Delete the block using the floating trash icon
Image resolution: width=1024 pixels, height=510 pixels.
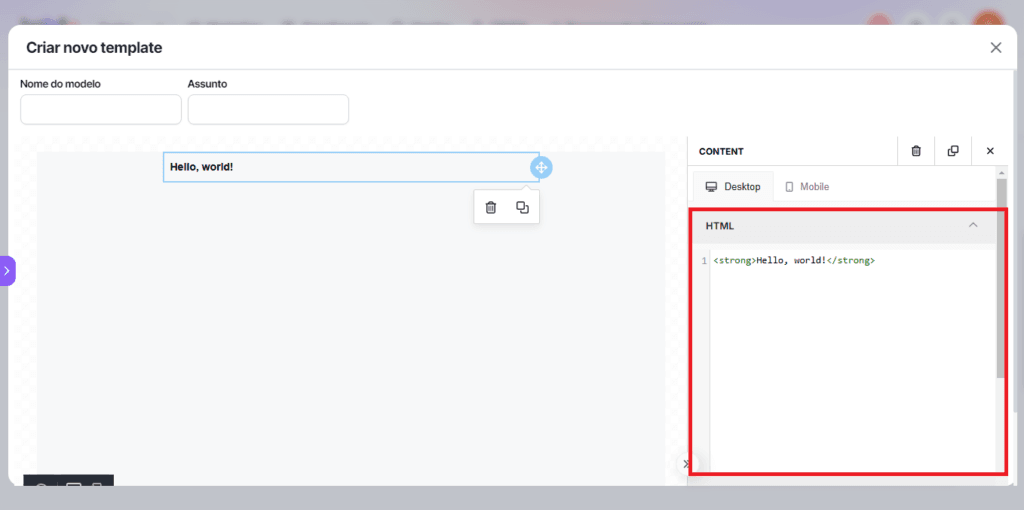pyautogui.click(x=490, y=207)
